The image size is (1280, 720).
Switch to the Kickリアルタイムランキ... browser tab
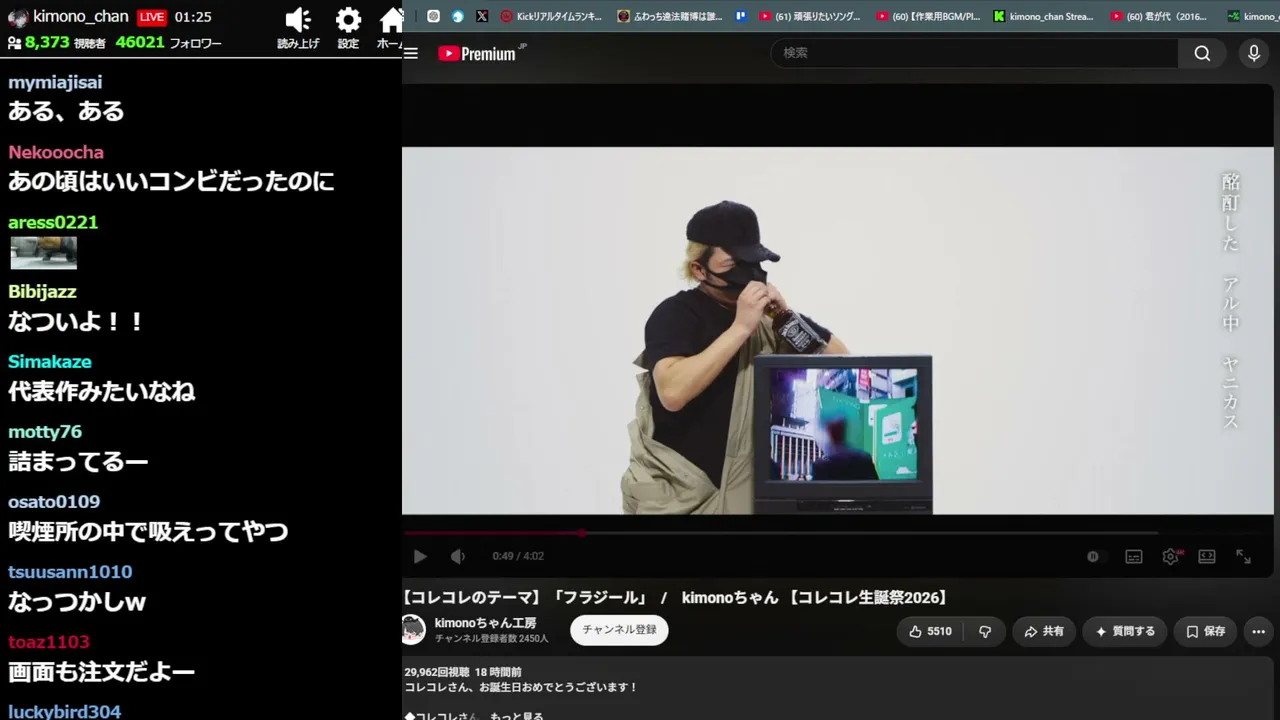[551, 16]
